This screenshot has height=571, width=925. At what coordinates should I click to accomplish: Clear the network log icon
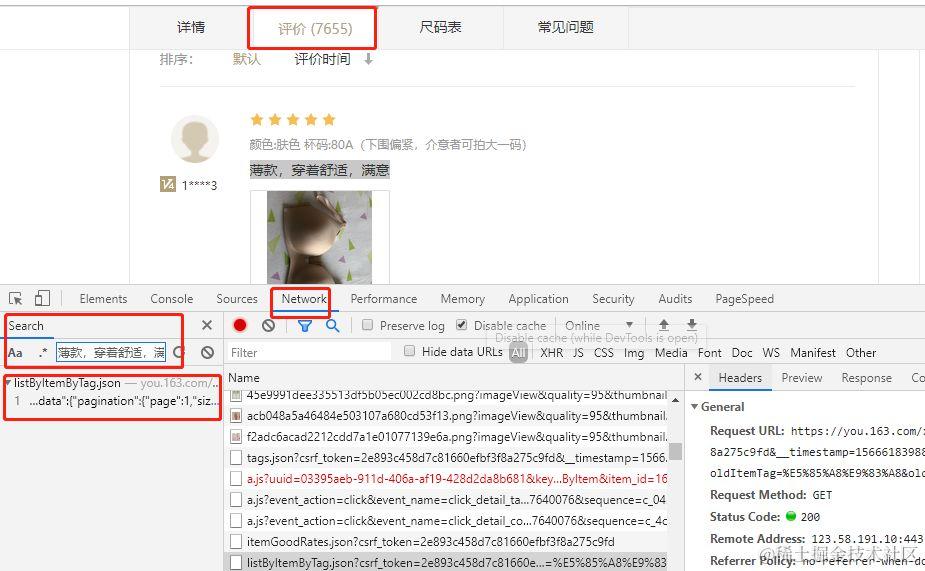tap(268, 325)
